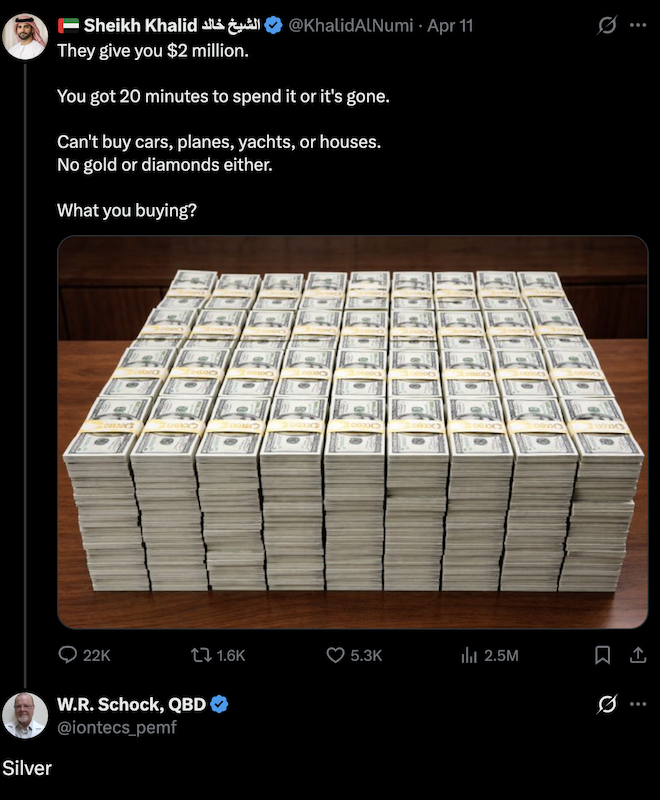This screenshot has height=800, width=660.
Task: Open view analytics showing 2.5M views
Action: pos(467,655)
